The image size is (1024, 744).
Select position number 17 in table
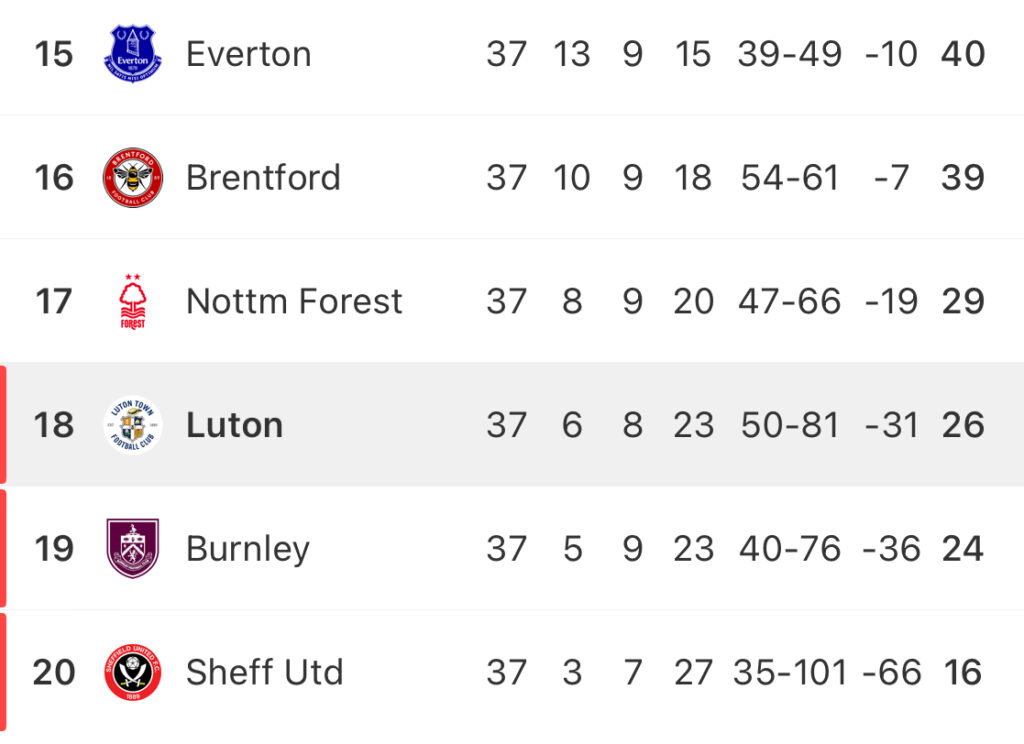[54, 301]
